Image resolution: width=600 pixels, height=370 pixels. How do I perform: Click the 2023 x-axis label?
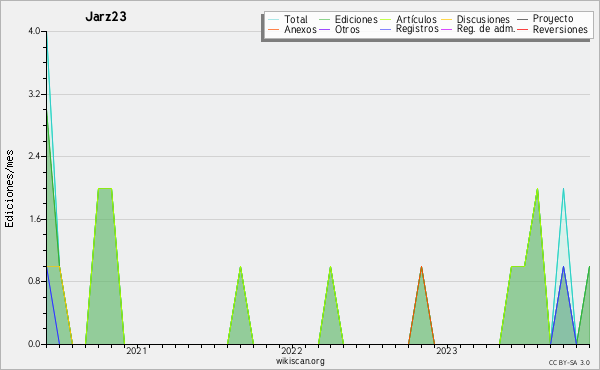point(447,351)
